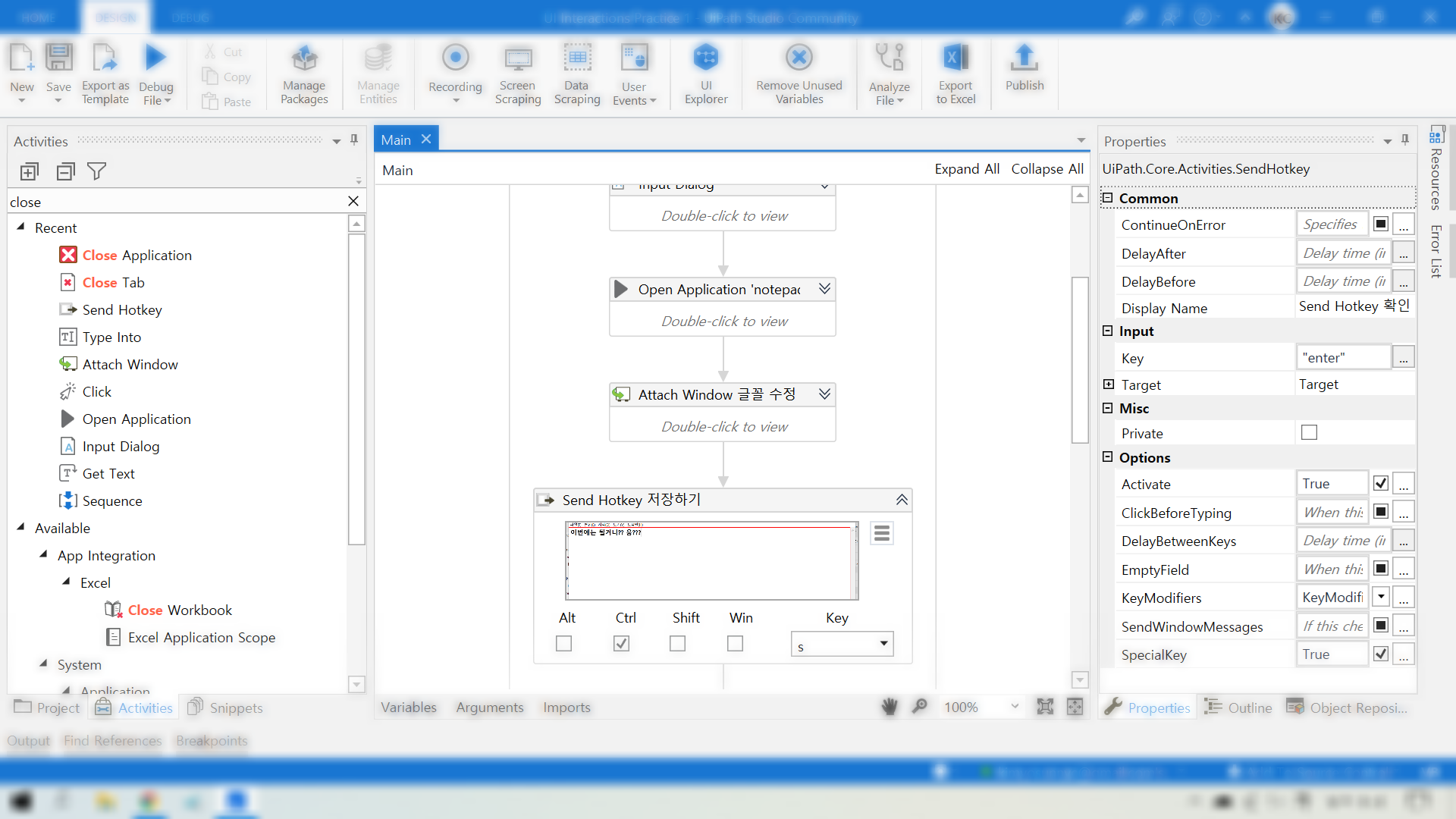Image resolution: width=1456 pixels, height=819 pixels.
Task: Check the Shift modifier checkbox
Action: (677, 643)
